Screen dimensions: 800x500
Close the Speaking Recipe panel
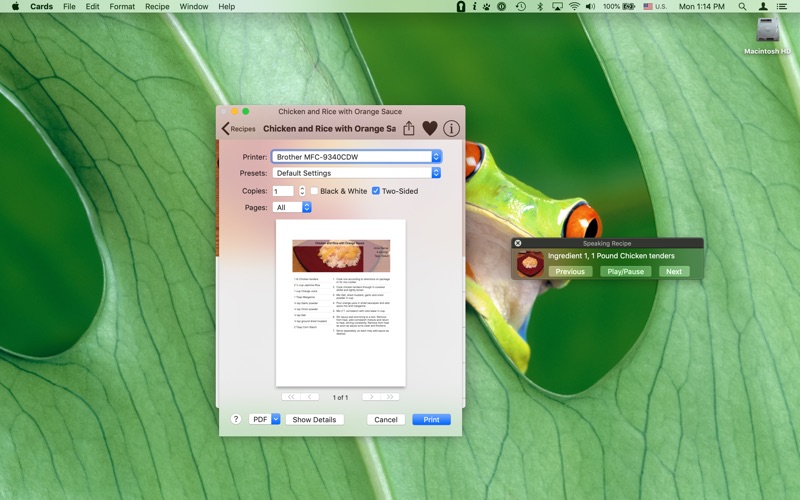(x=518, y=243)
